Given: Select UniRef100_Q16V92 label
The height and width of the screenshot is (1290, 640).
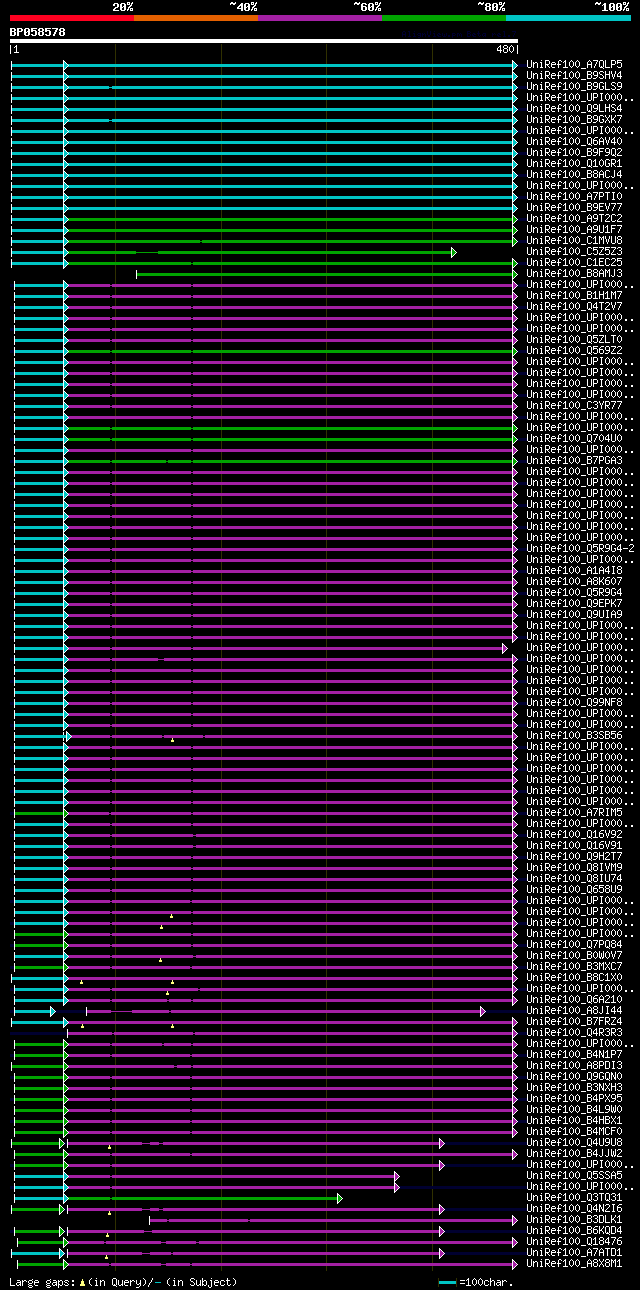Looking at the screenshot, I should click(574, 834).
